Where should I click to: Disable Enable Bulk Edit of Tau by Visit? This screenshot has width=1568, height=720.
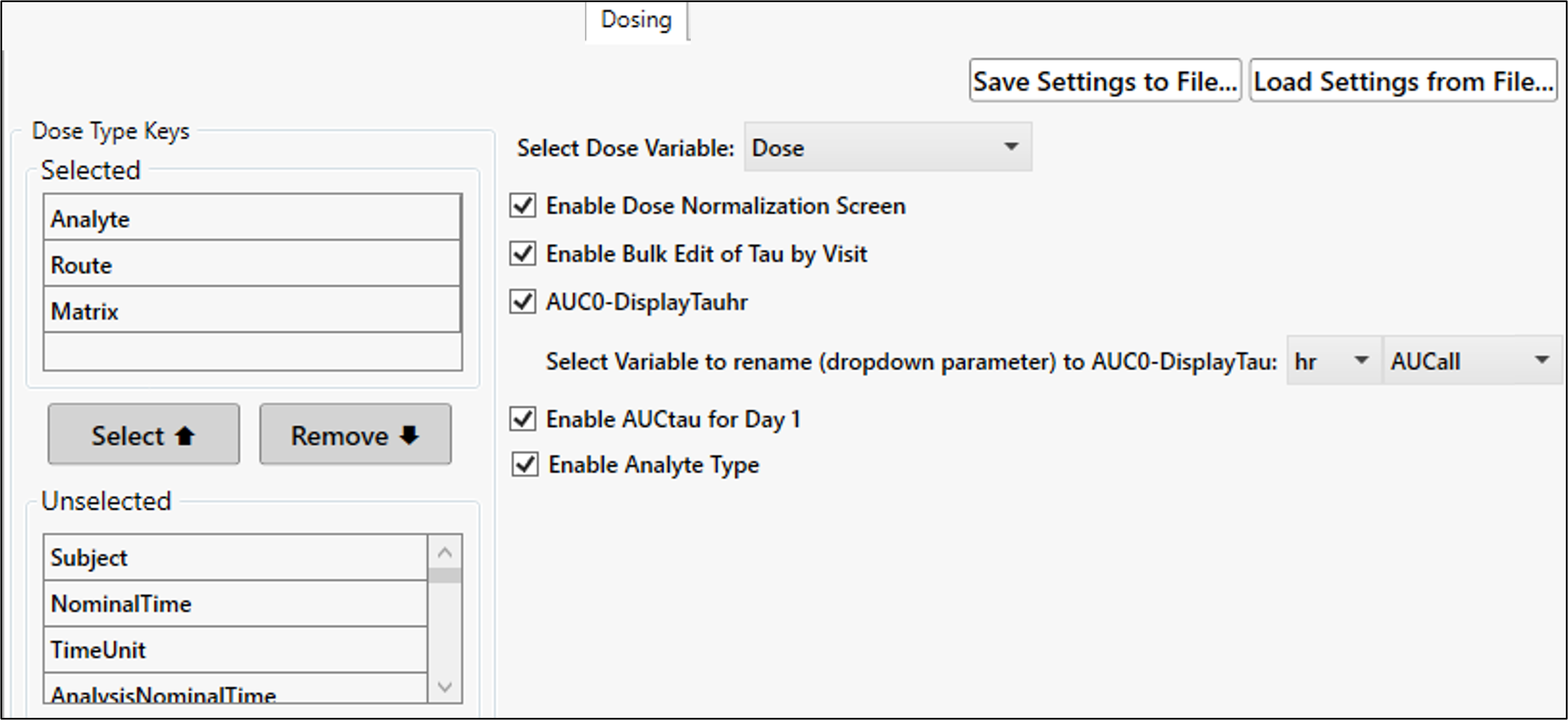522,253
